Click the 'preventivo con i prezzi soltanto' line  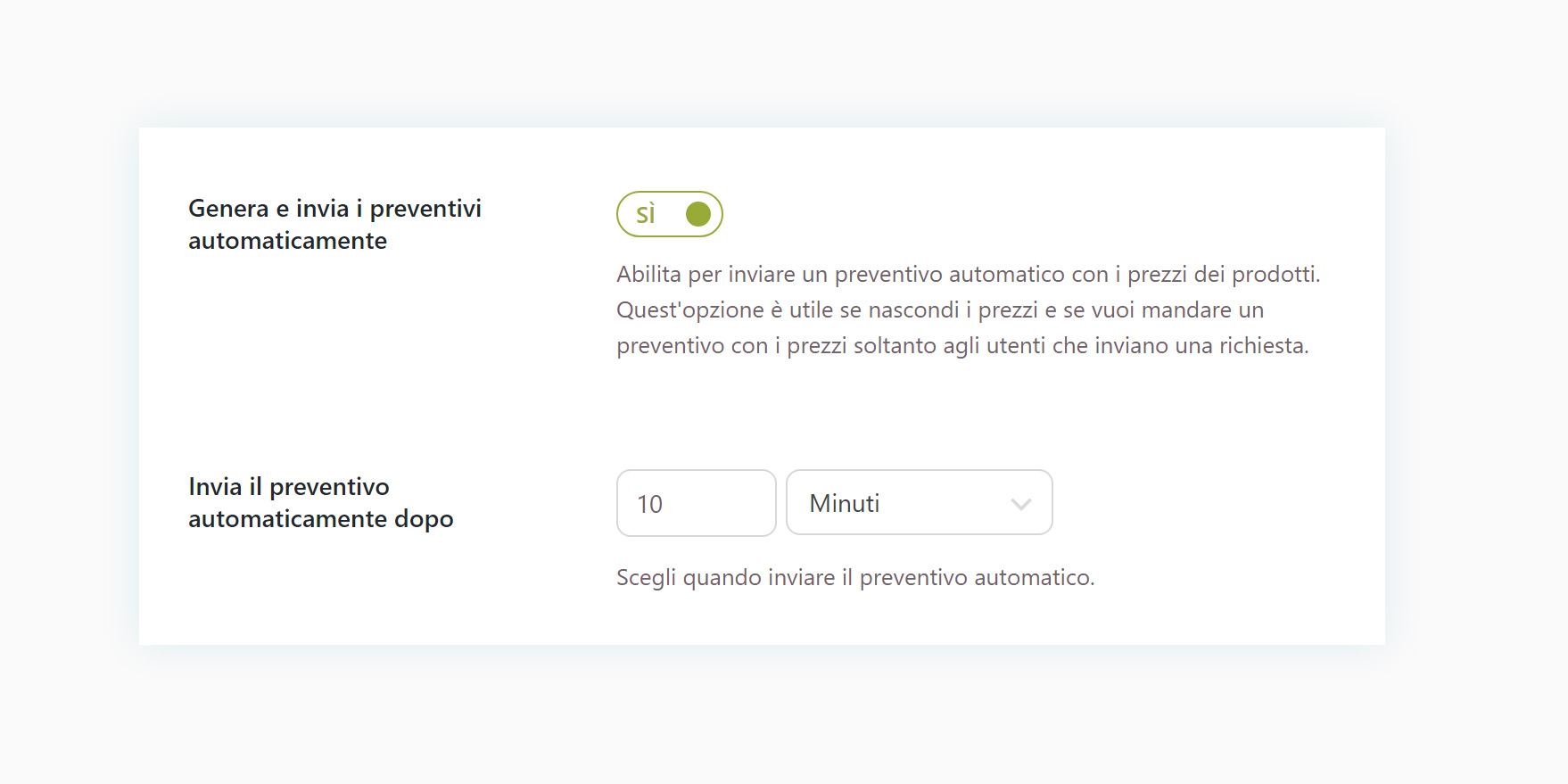click(x=962, y=346)
